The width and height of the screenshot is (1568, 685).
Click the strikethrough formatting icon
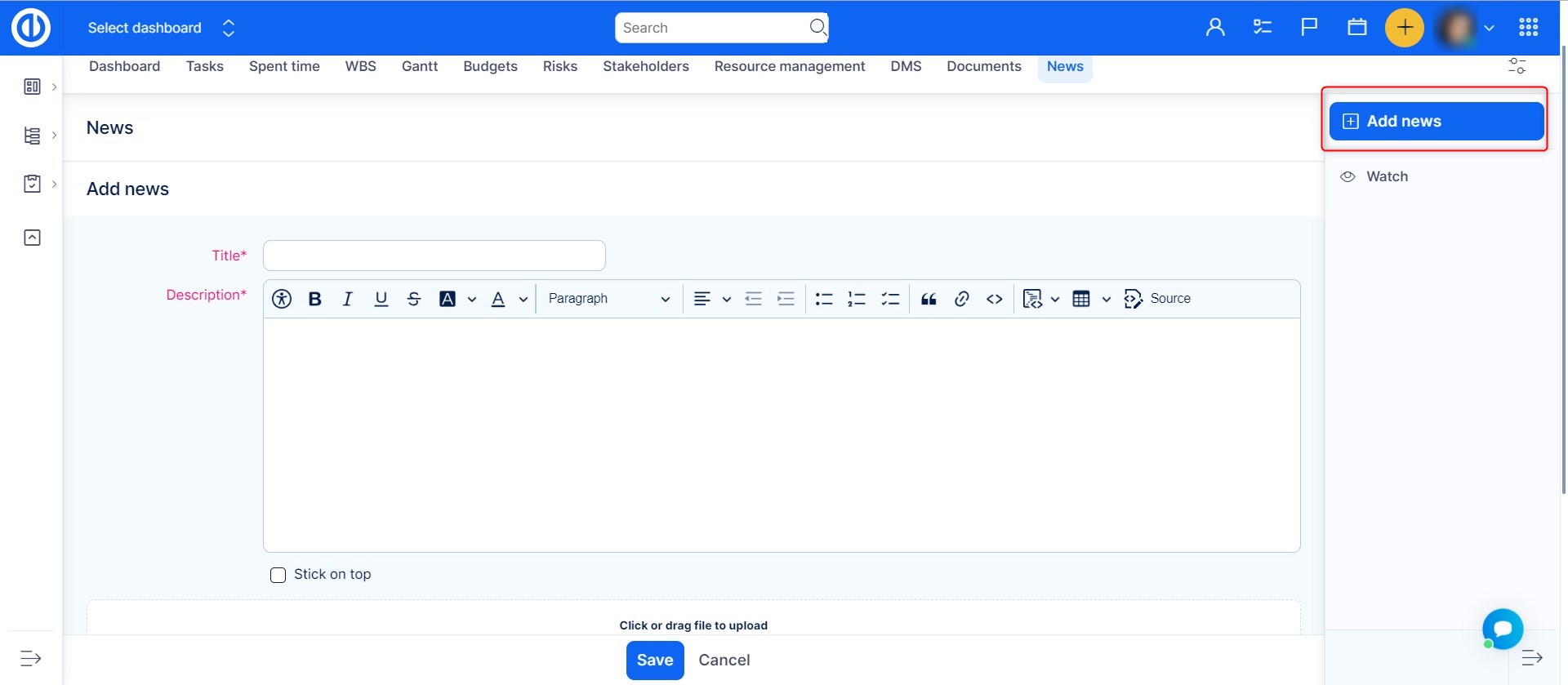click(x=414, y=299)
